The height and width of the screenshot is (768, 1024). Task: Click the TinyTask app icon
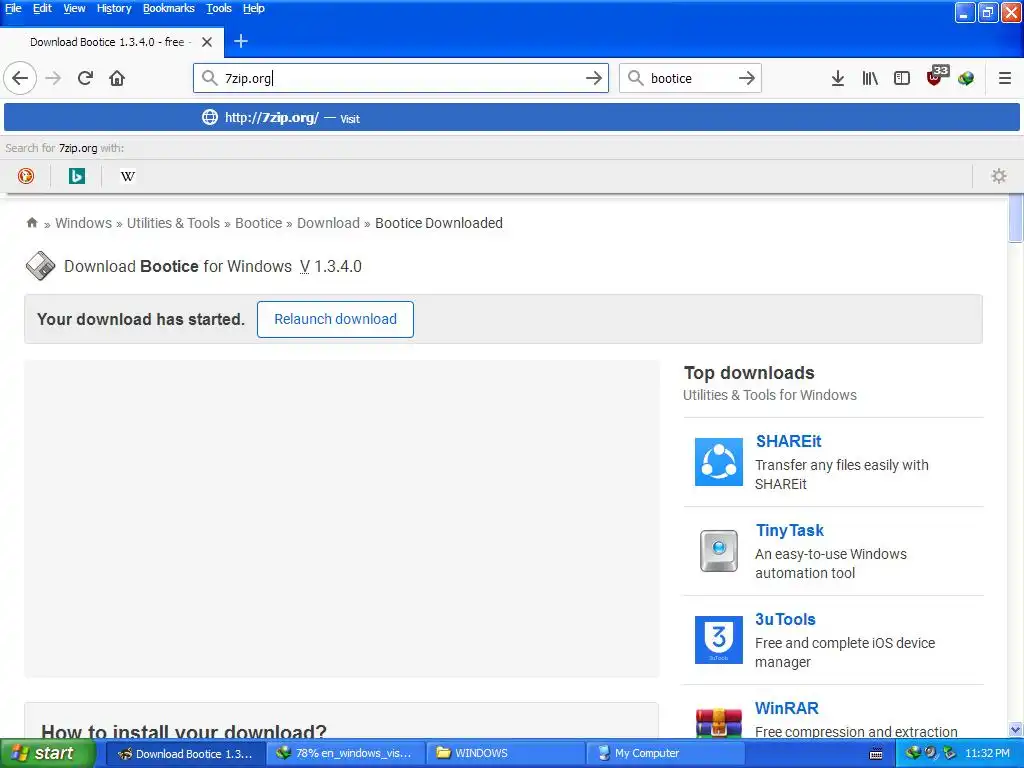click(718, 551)
